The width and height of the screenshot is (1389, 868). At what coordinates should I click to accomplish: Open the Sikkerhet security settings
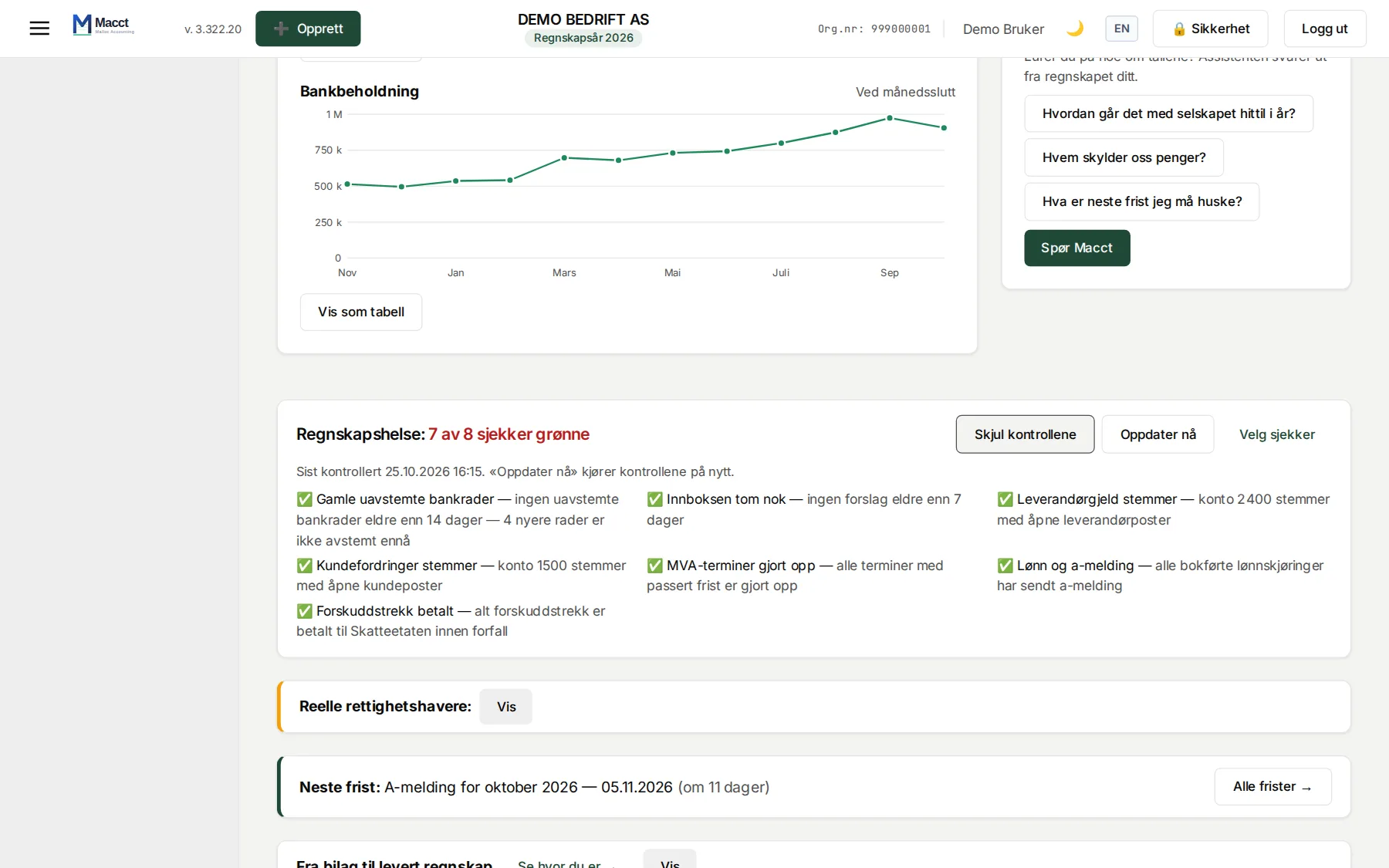pyautogui.click(x=1210, y=29)
